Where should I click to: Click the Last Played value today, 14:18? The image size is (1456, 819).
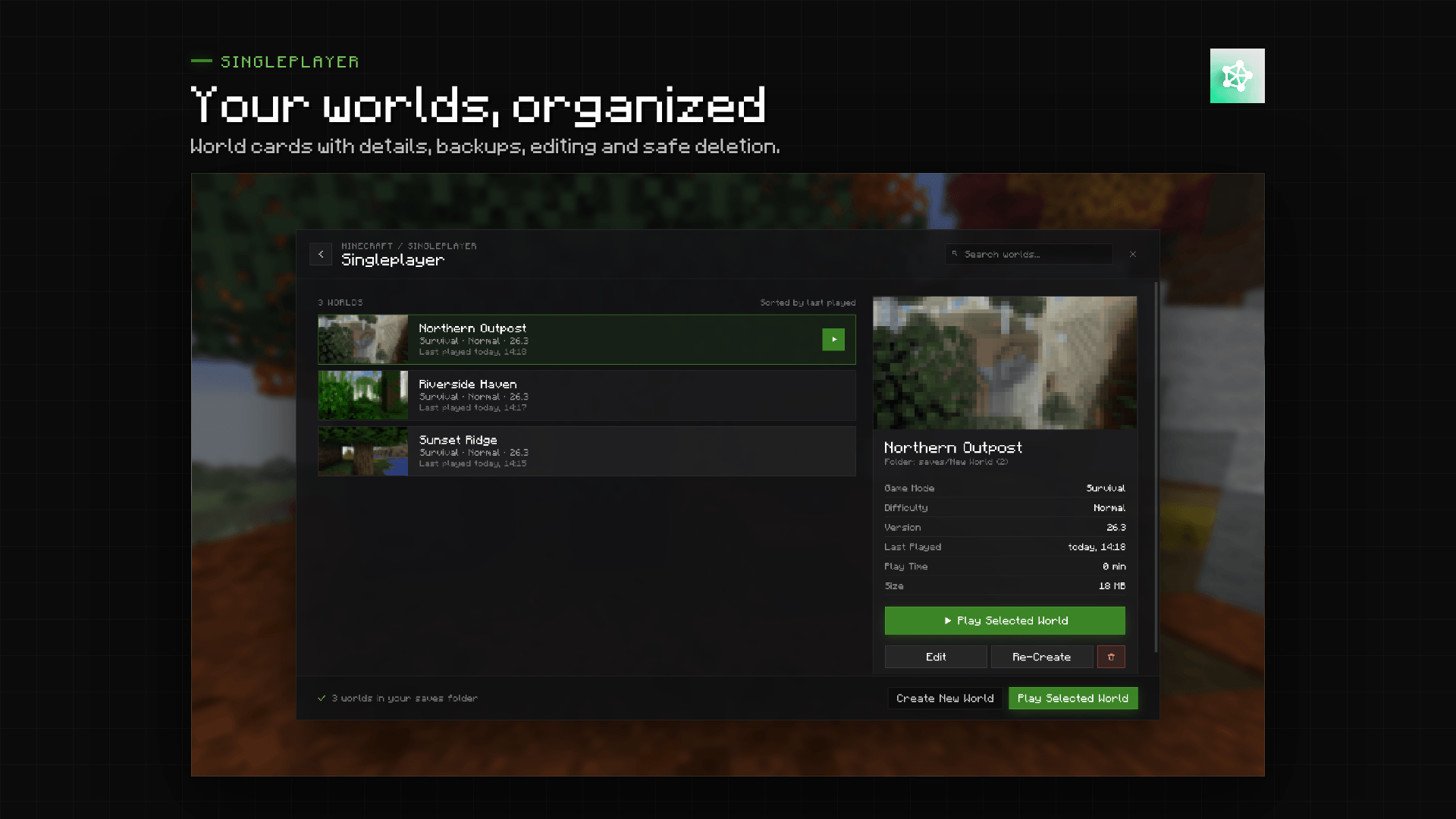pyautogui.click(x=1097, y=547)
